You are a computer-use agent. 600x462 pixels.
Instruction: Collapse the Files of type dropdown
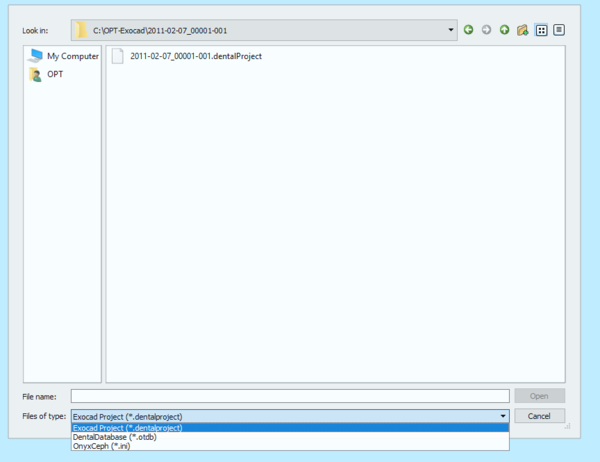click(x=503, y=416)
